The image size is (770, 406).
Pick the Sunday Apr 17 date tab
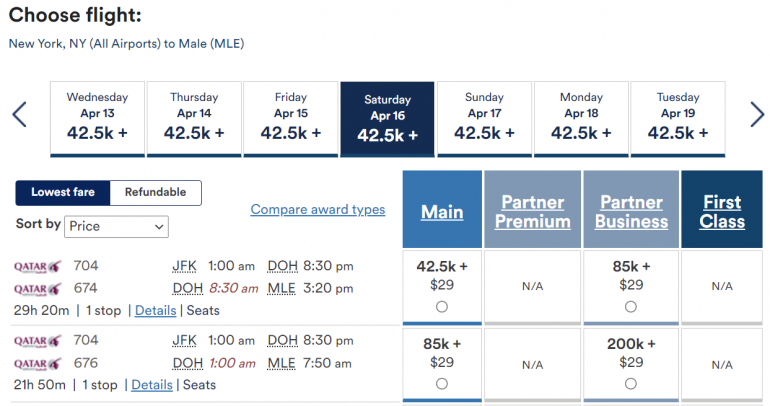point(484,119)
